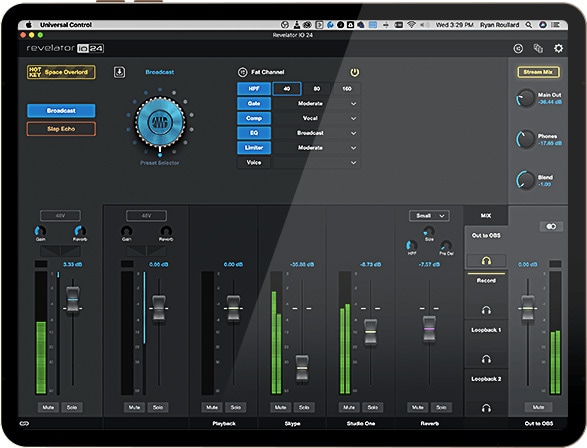Viewport: 587px width, 448px height.
Task: Mute the Skype channel
Action: (x=280, y=407)
